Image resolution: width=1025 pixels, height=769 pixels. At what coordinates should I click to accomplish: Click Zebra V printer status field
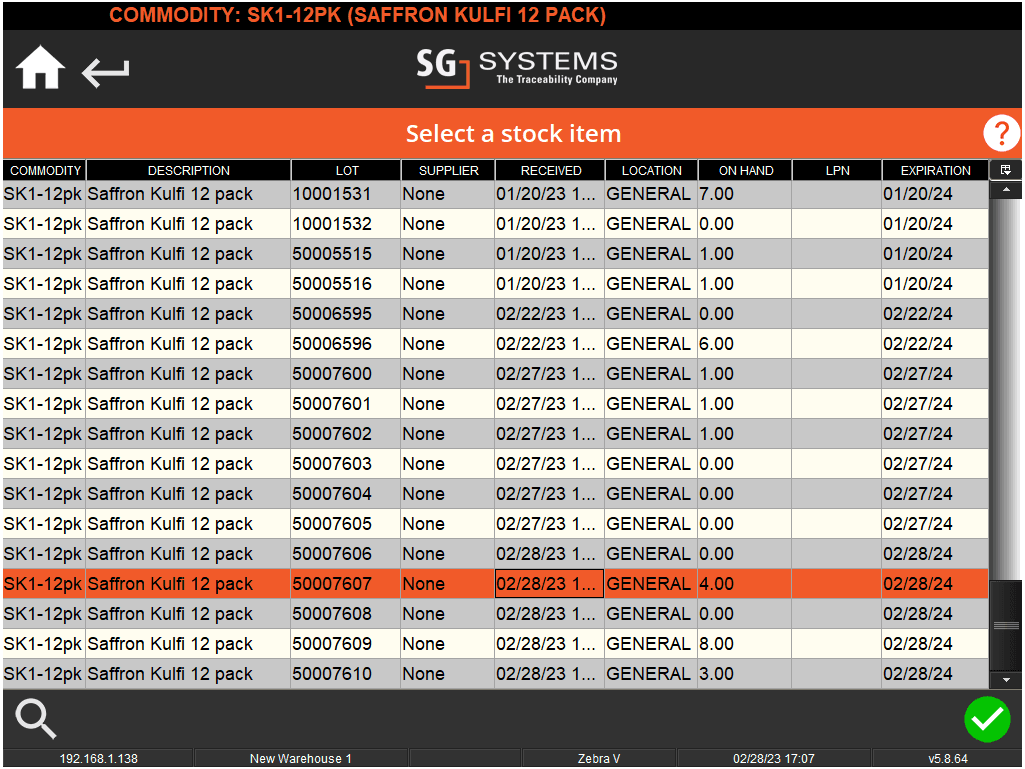(598, 759)
